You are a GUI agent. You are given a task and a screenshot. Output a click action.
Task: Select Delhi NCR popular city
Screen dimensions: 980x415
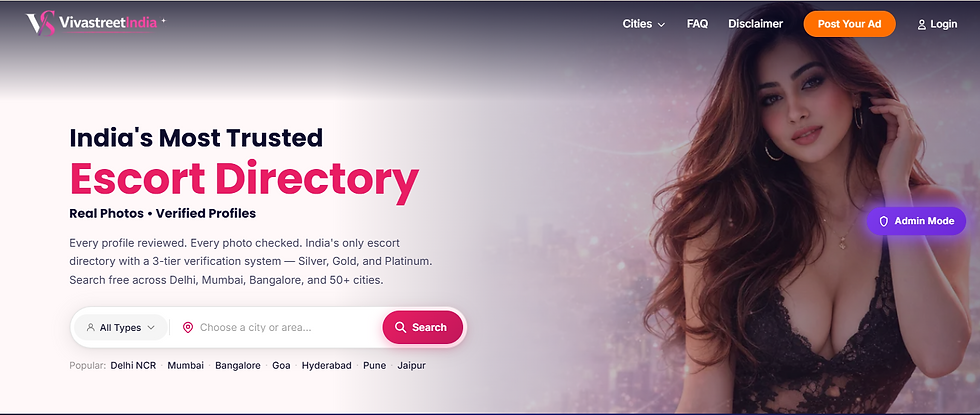click(134, 366)
